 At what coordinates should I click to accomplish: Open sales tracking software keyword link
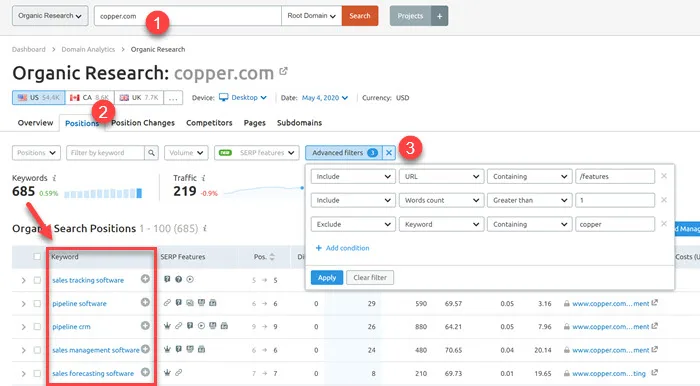click(88, 280)
